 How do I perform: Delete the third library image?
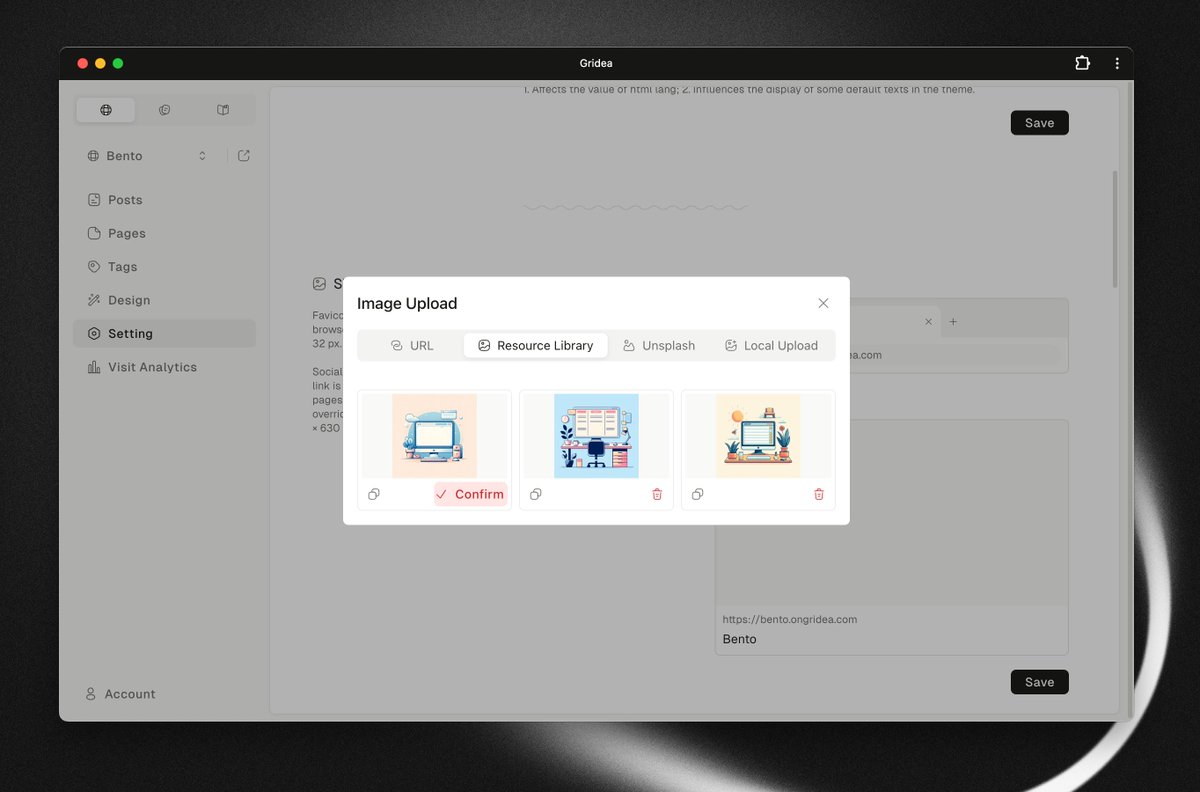pyautogui.click(x=819, y=494)
